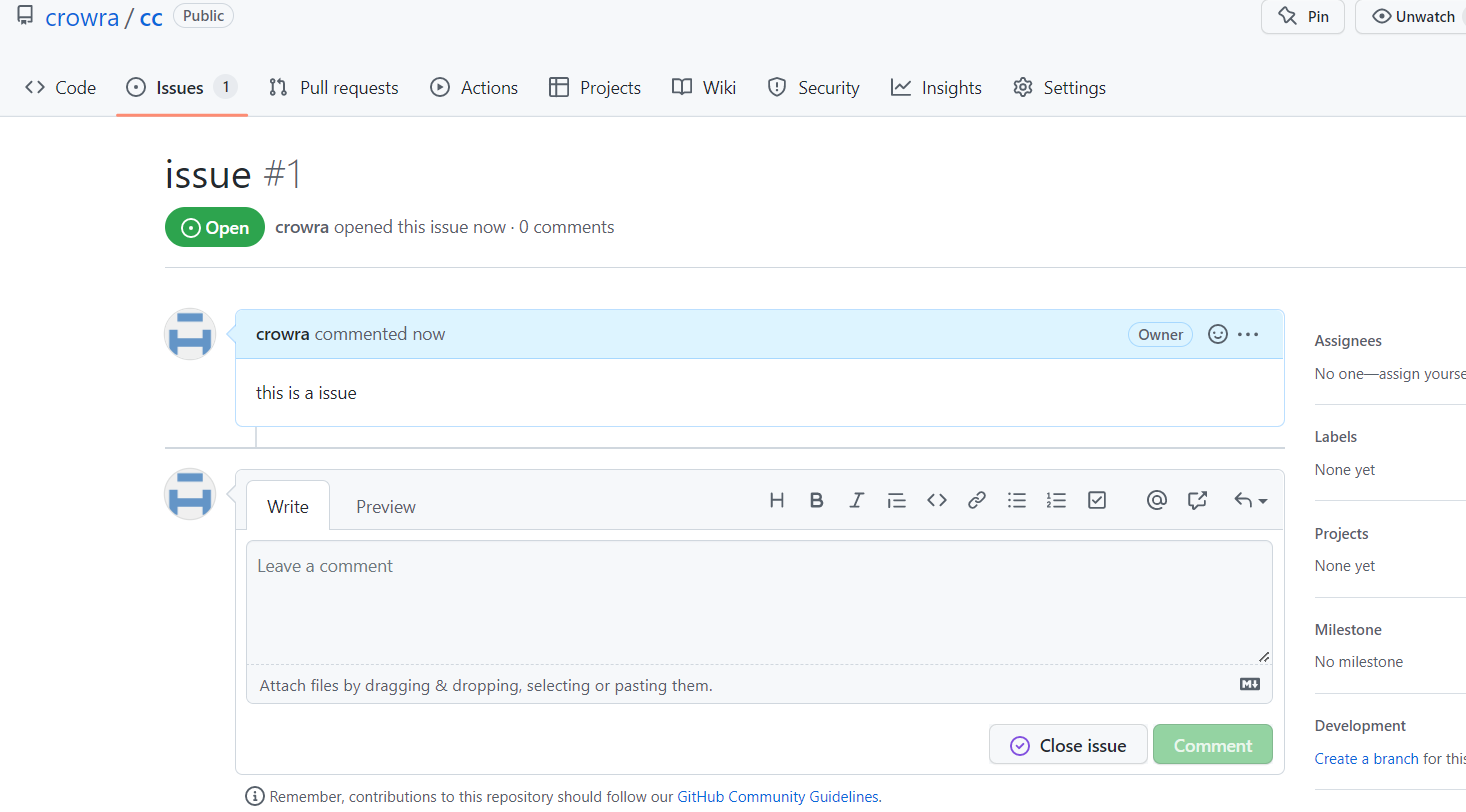This screenshot has height=812, width=1466.
Task: Click the Unwatch button
Action: (1412, 16)
